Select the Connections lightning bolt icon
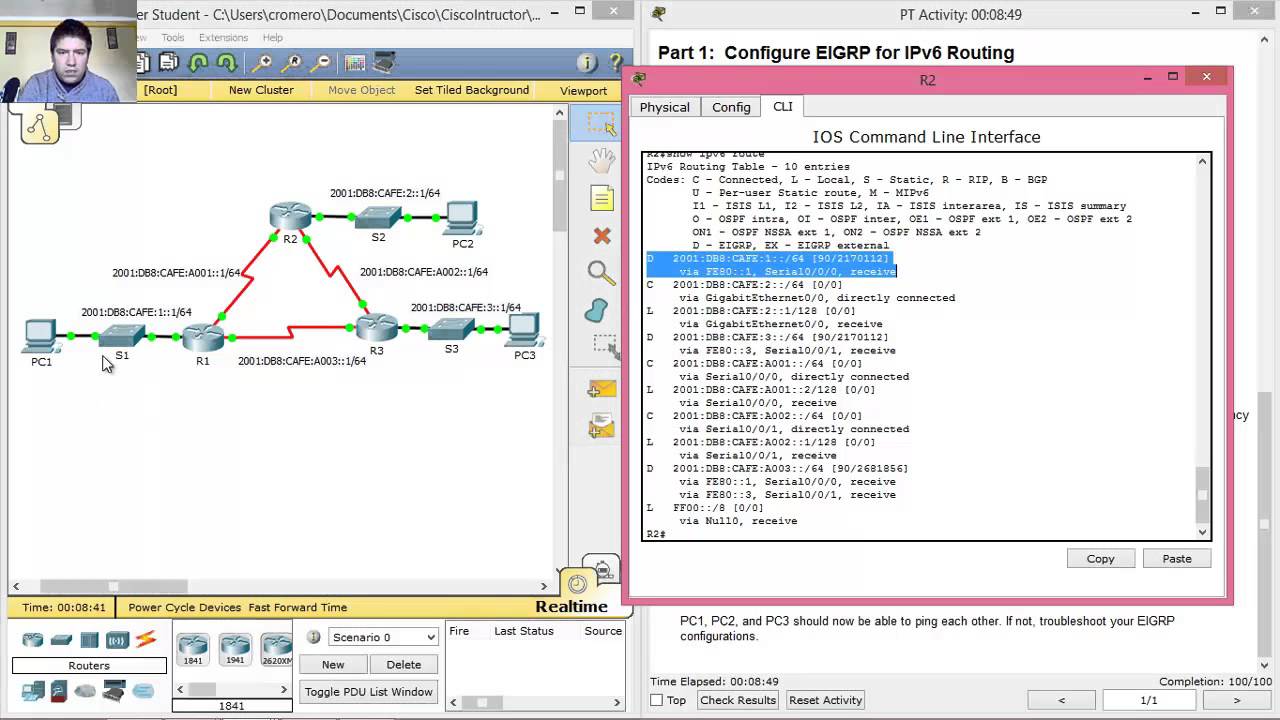Screen dimensions: 1280x720 [146, 640]
